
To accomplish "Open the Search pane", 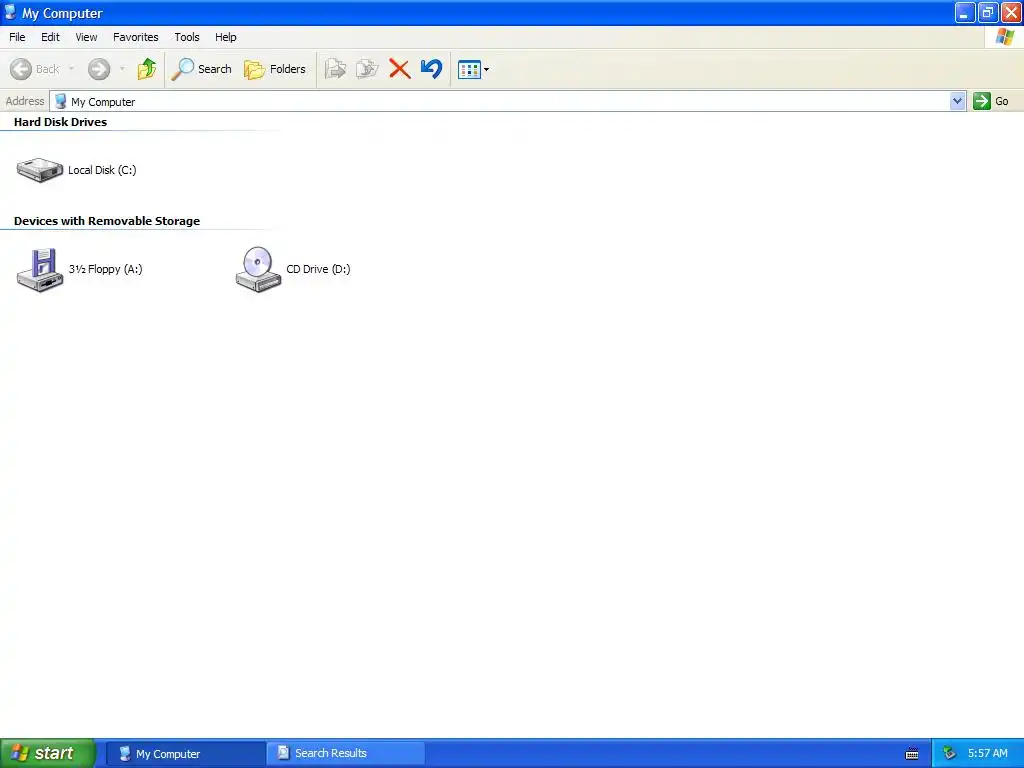I will pyautogui.click(x=201, y=69).
